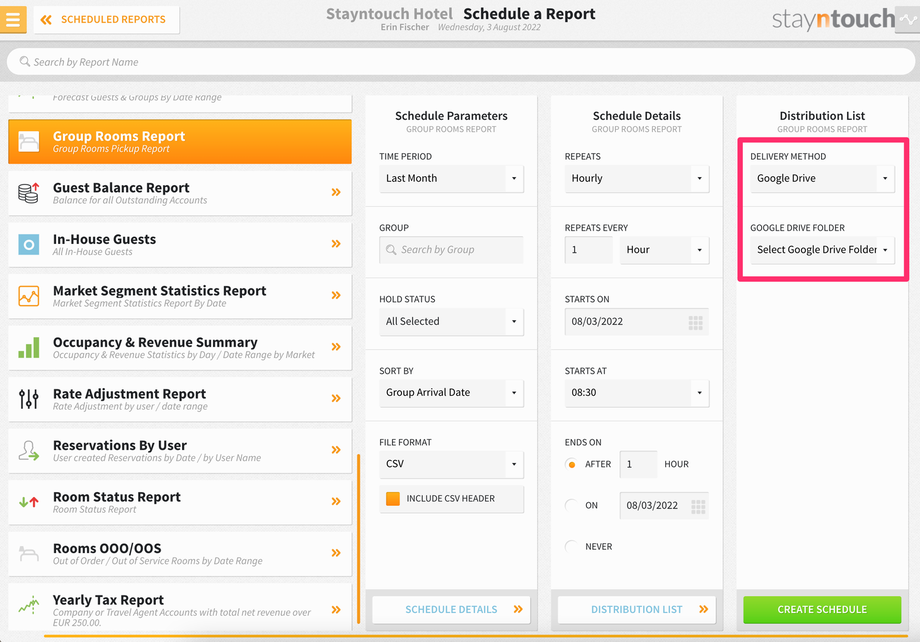Click the arrow on Reservations By User row

coord(336,450)
